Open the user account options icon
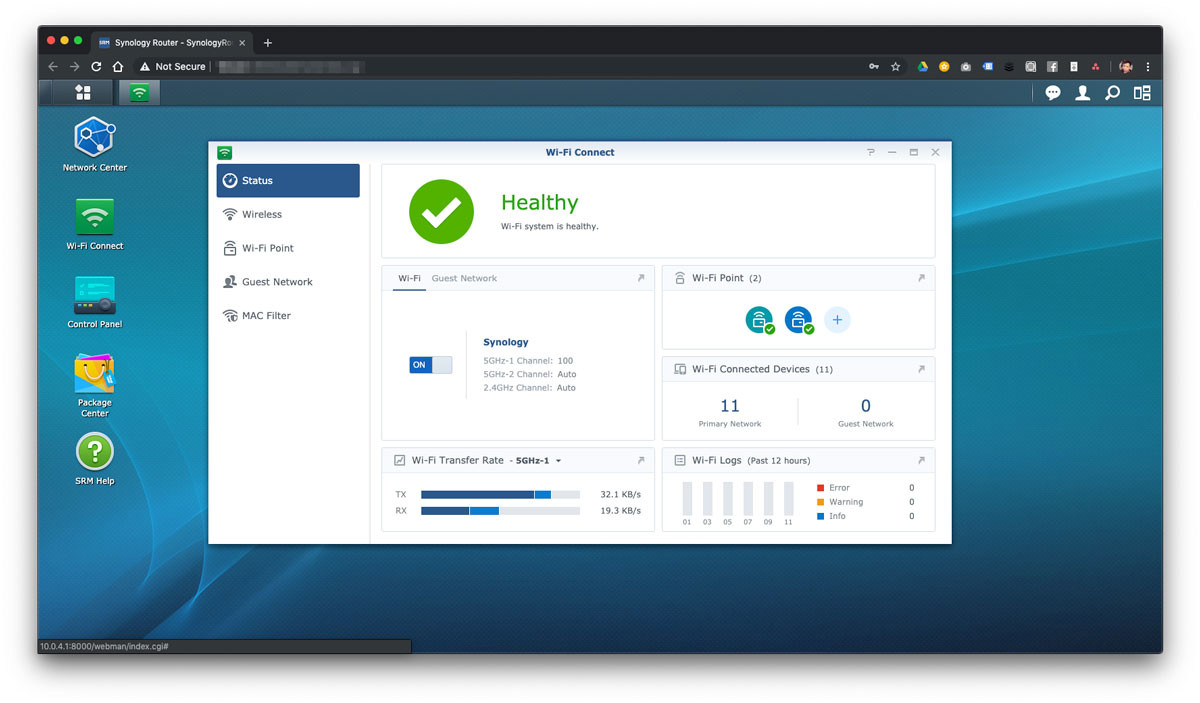Image resolution: width=1200 pixels, height=703 pixels. coord(1082,93)
